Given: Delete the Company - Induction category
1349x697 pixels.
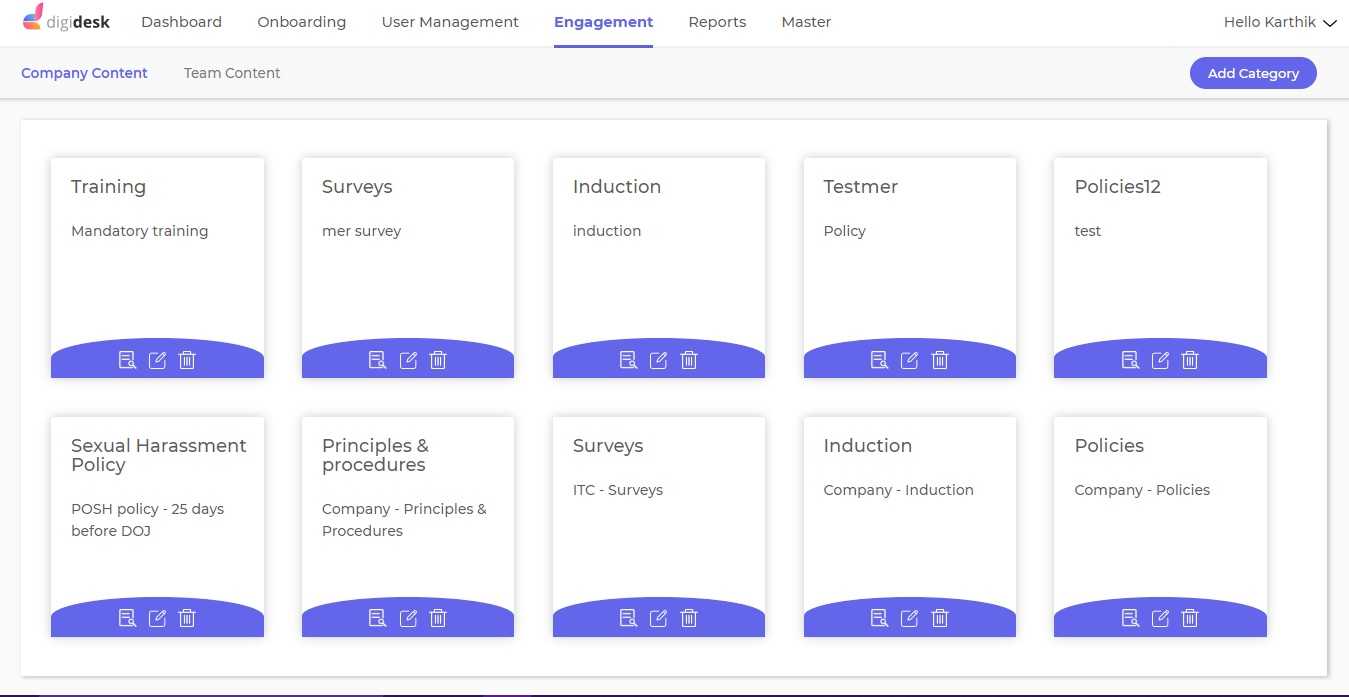Looking at the screenshot, I should (x=940, y=618).
